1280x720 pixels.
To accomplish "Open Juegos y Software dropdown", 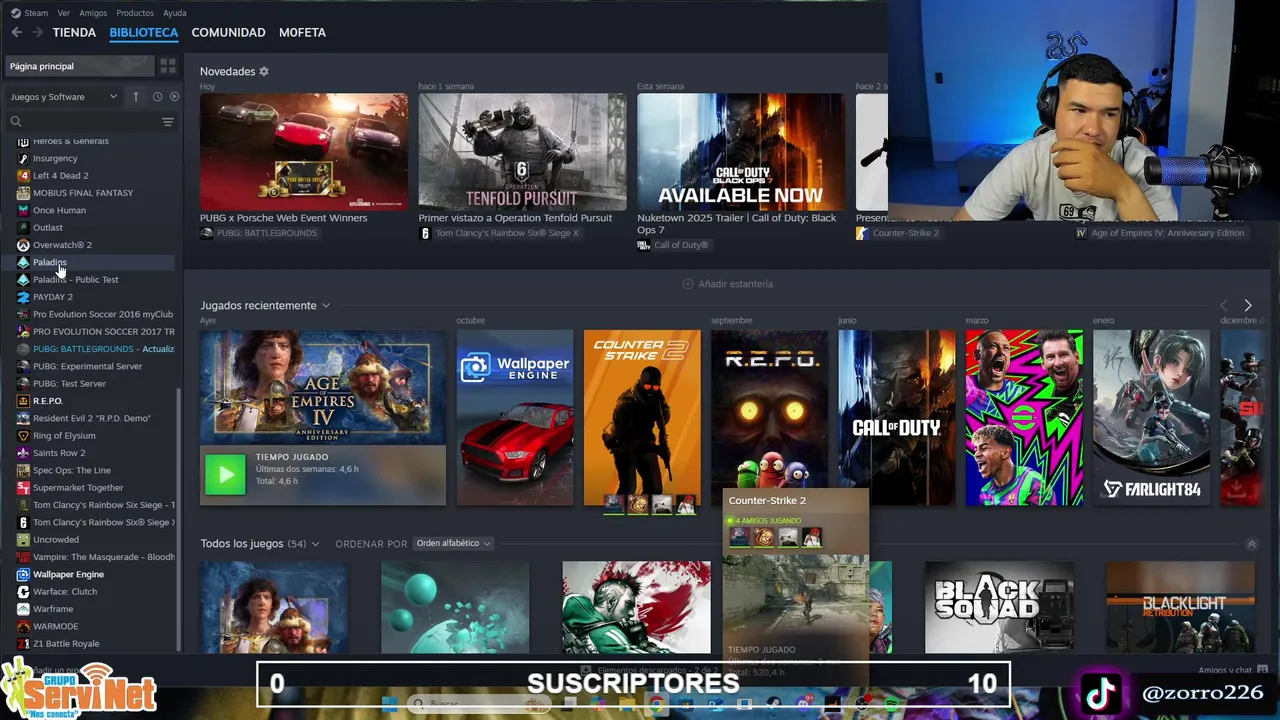I will point(64,97).
